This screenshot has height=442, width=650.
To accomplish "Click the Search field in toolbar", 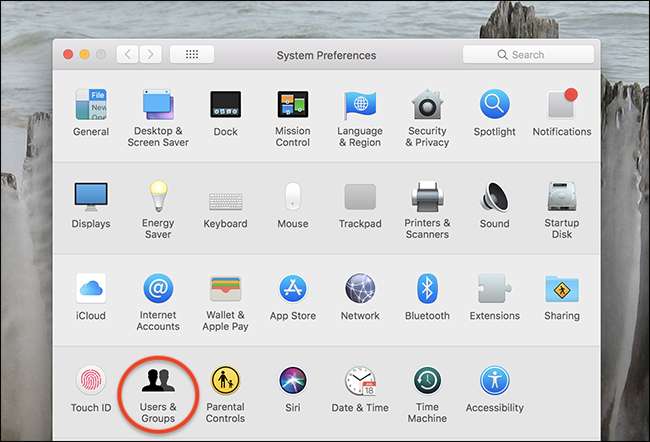I will [528, 55].
